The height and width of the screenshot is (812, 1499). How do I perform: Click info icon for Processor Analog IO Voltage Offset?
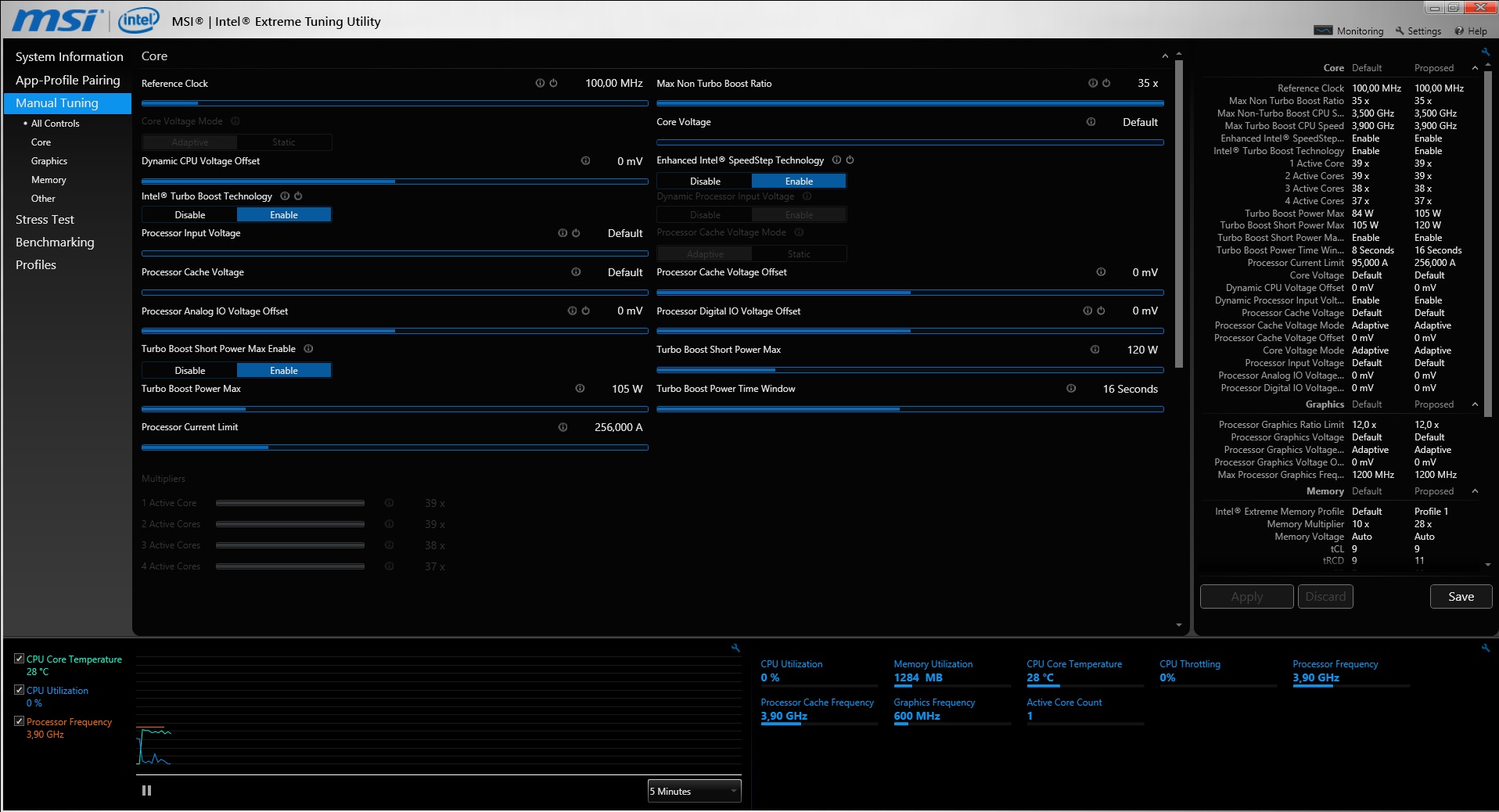pos(572,311)
